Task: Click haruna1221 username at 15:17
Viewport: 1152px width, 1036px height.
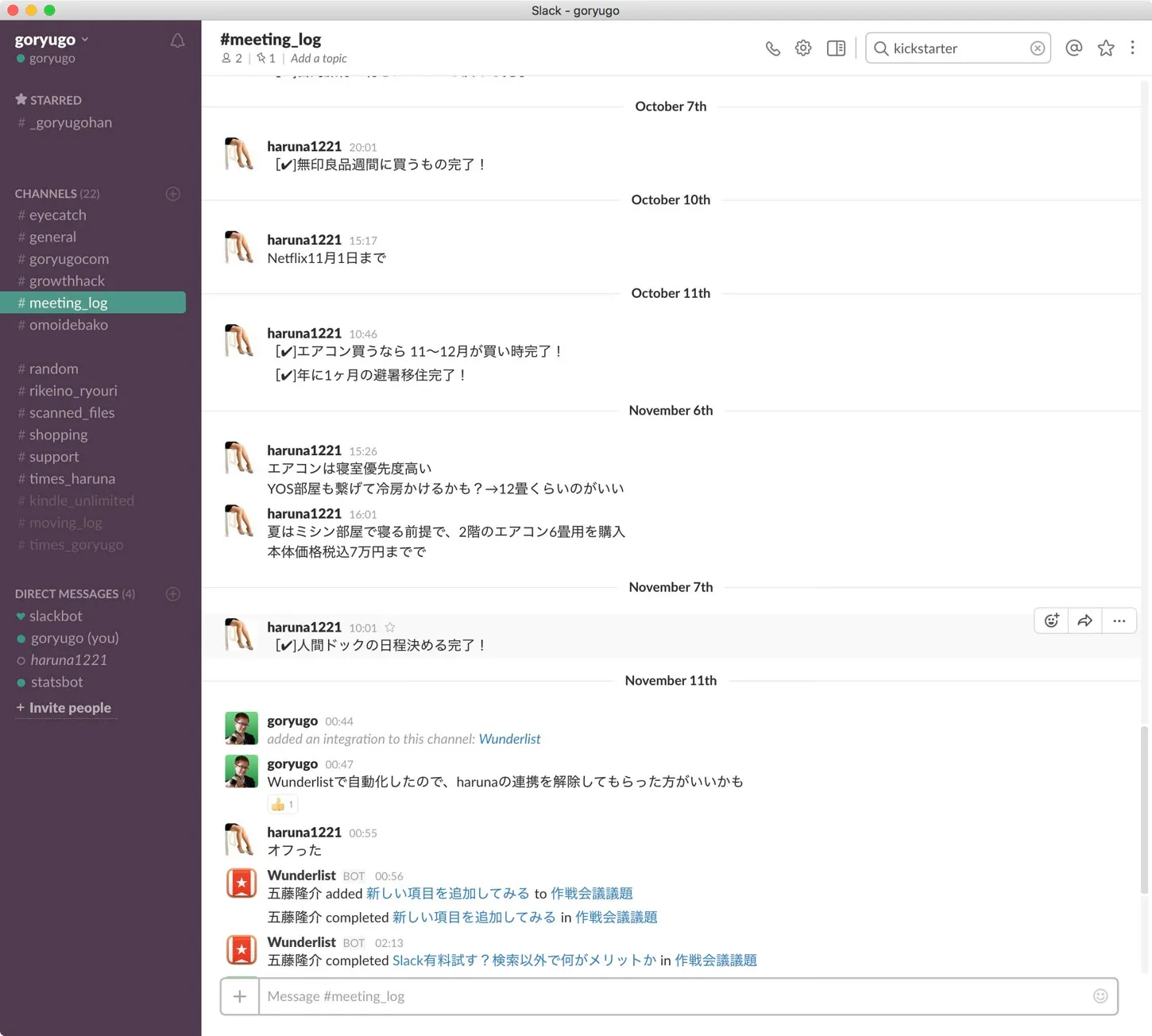Action: [304, 240]
